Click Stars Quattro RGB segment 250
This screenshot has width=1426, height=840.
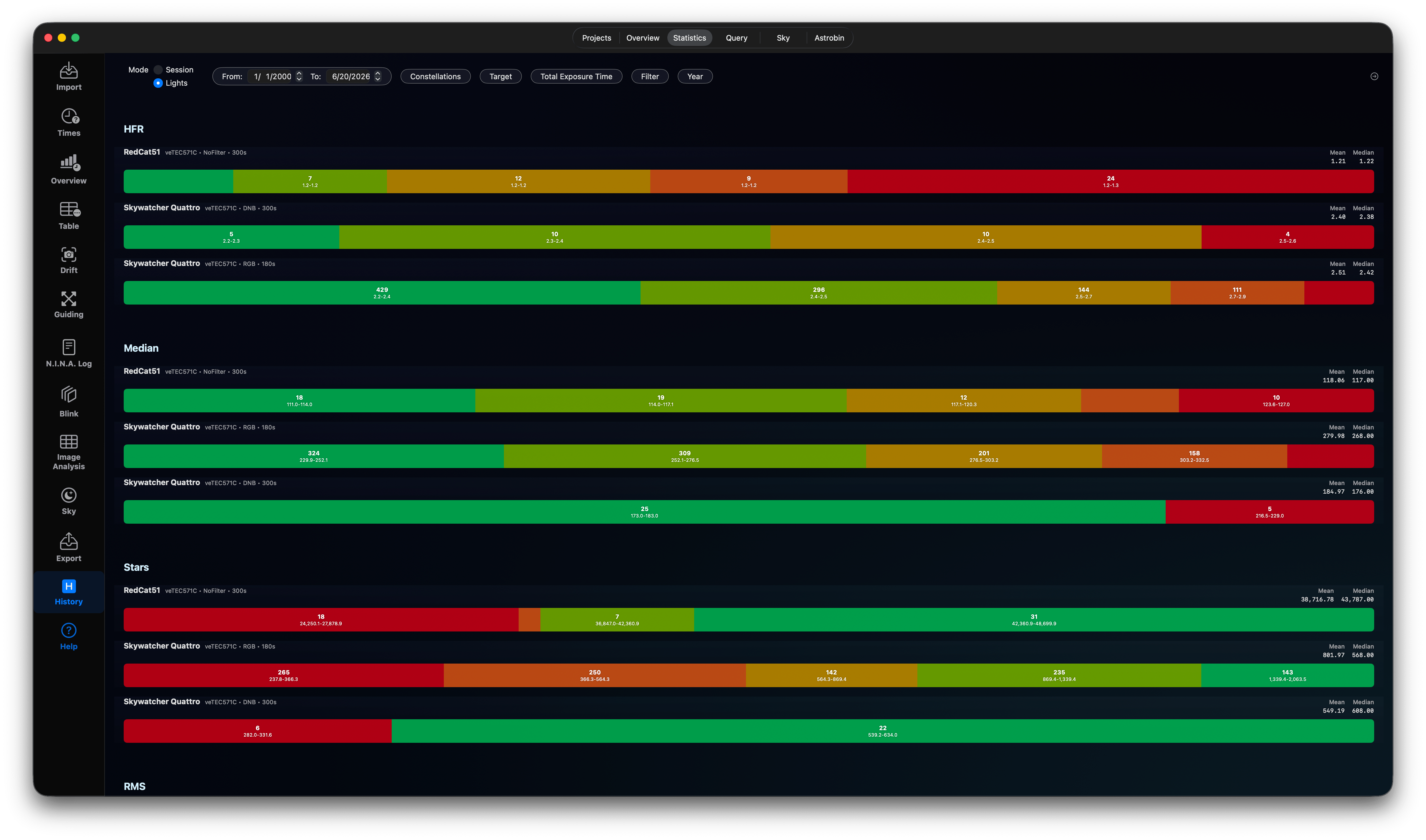pyautogui.click(x=595, y=675)
